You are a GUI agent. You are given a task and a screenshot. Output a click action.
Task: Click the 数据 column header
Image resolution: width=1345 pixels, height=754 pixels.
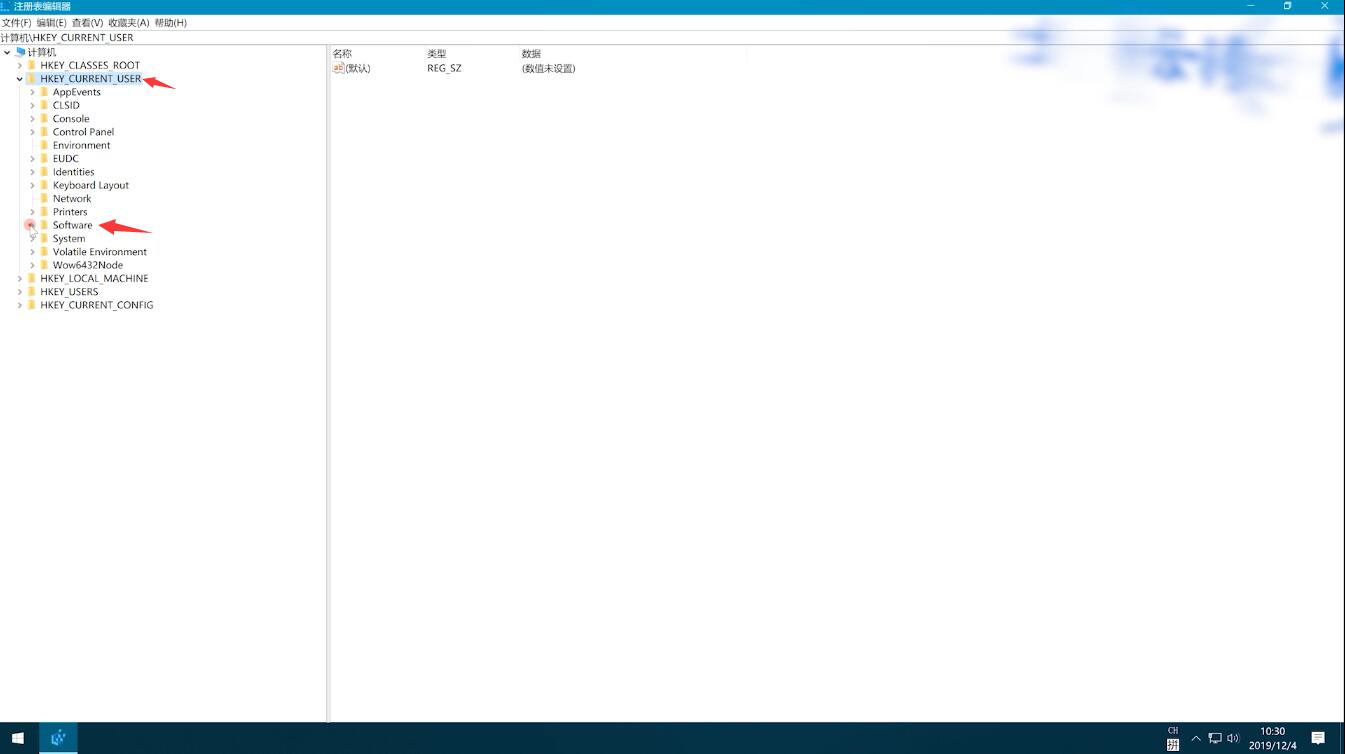(x=531, y=53)
